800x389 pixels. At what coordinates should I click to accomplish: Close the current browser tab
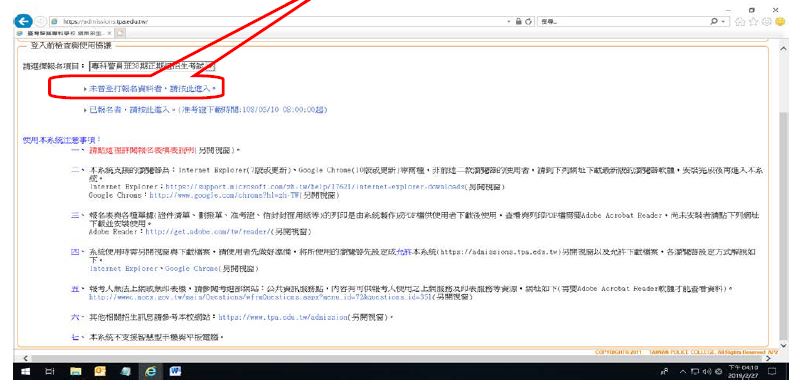tap(110, 33)
